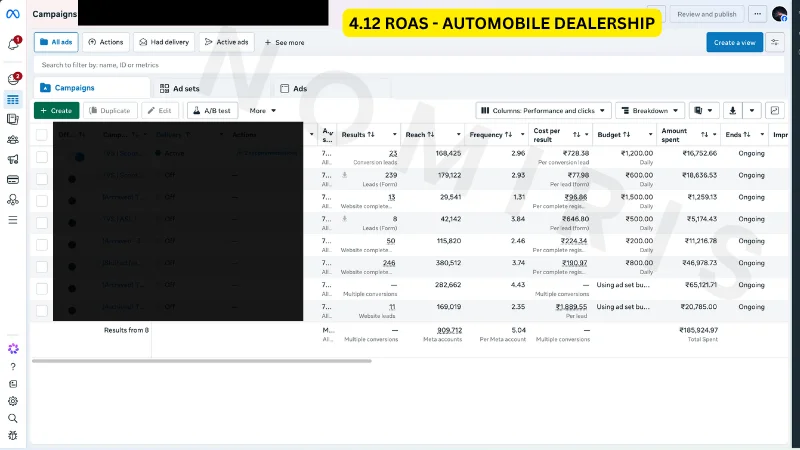
Task: Tick checkbox for row with 239 results
Action: click(x=42, y=179)
